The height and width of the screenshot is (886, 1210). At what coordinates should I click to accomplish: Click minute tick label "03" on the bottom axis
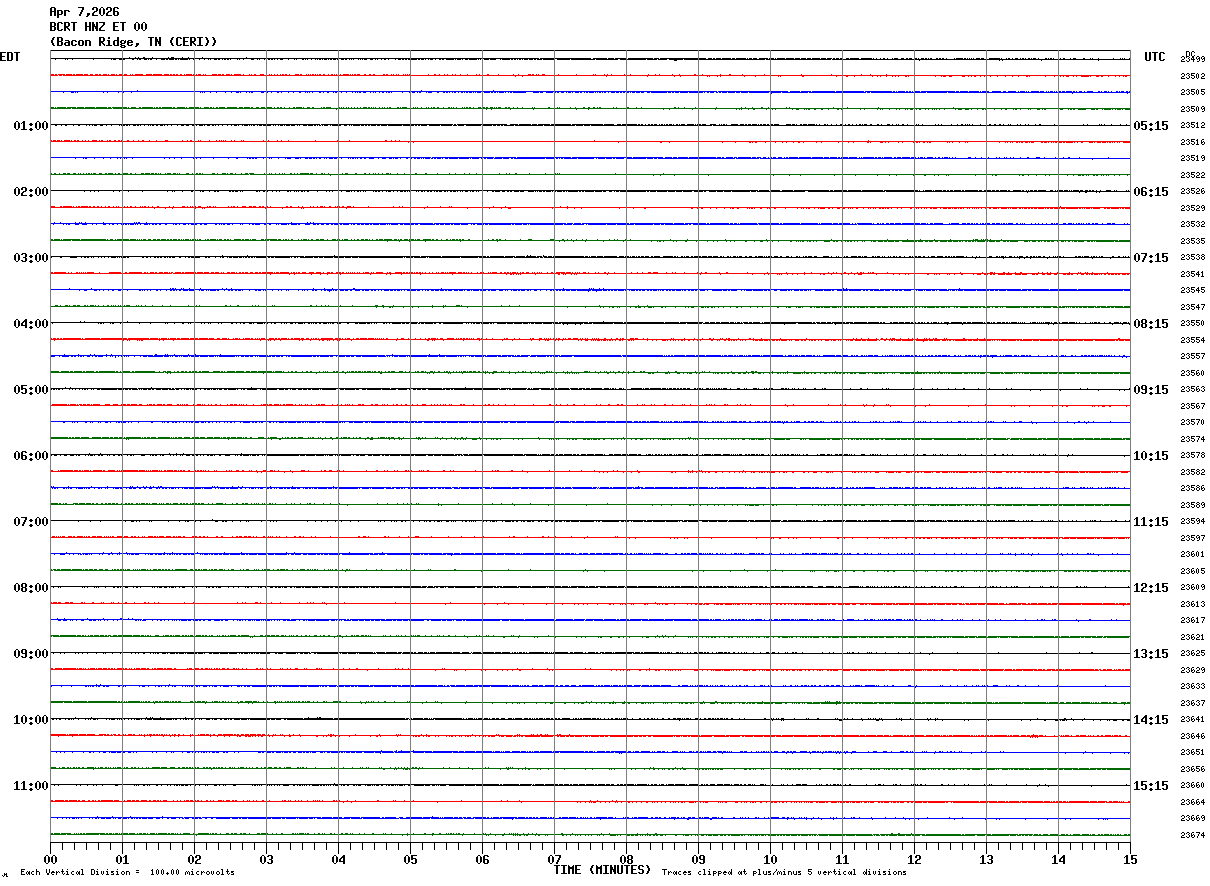[266, 859]
